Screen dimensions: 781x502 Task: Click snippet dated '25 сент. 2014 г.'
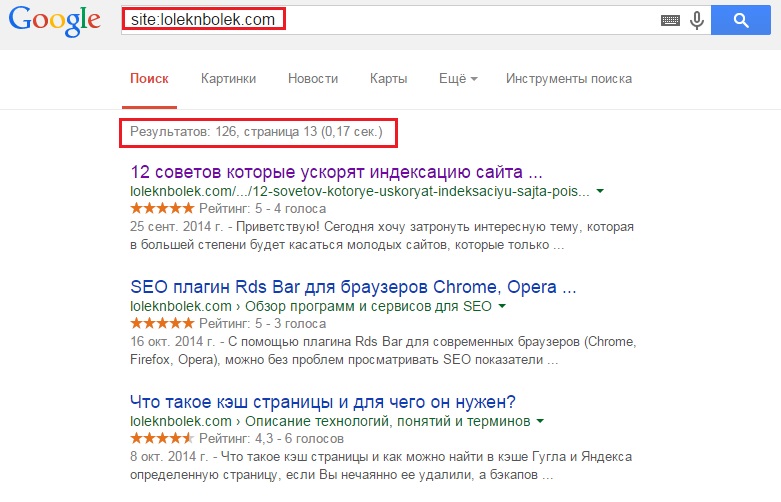click(382, 236)
